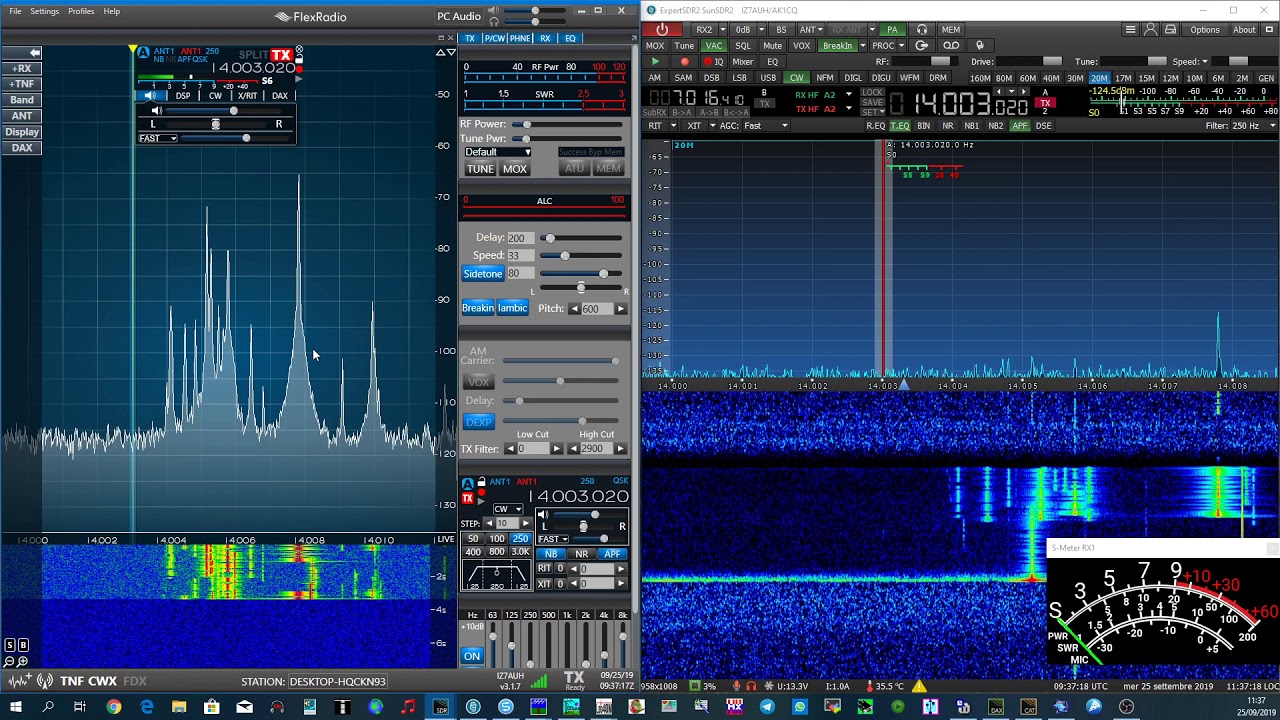1280x720 pixels.
Task: Click the hamburger menu icon in ExpertSDR2
Action: 1130,30
